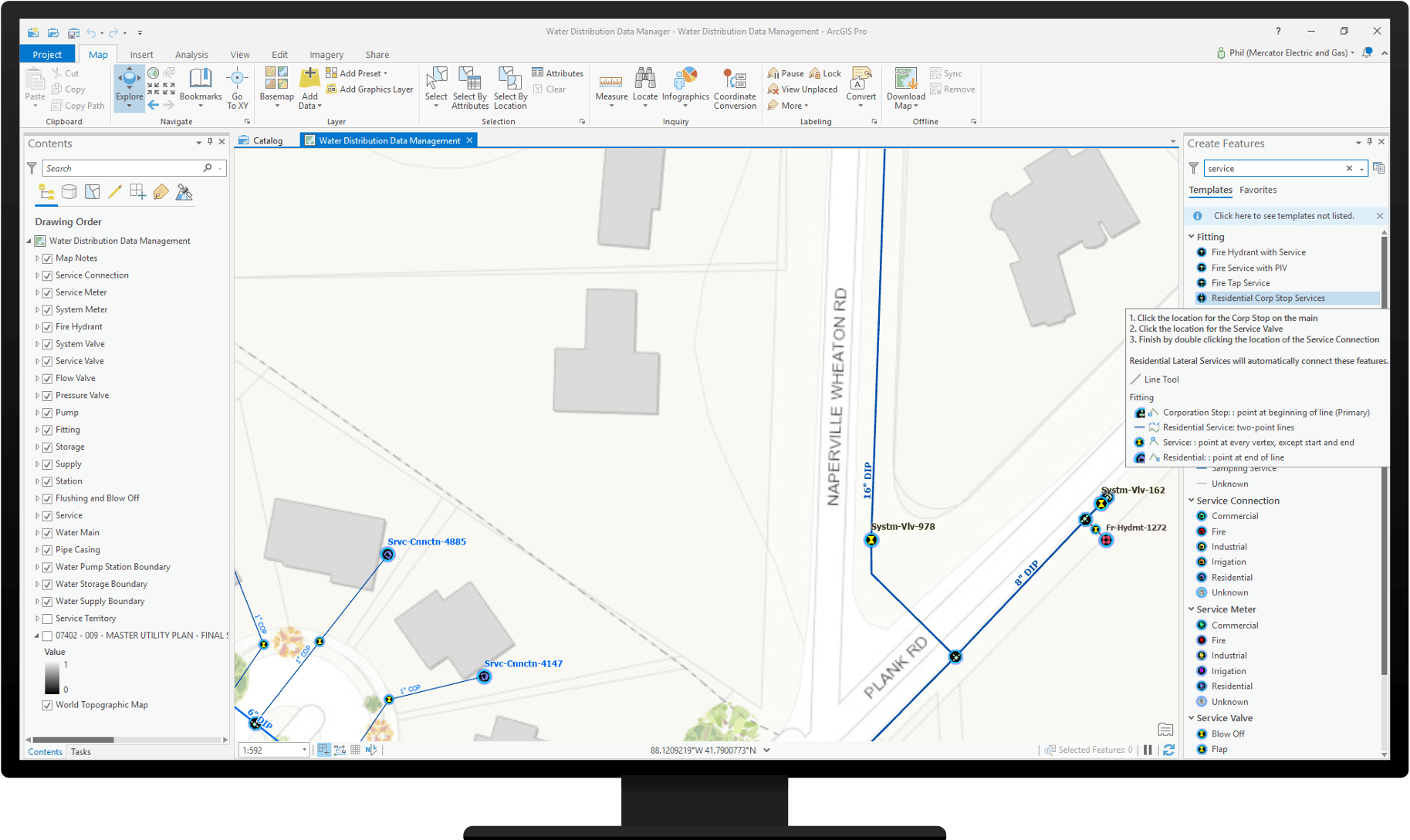
Task: Open the Locate tool
Action: click(x=645, y=86)
